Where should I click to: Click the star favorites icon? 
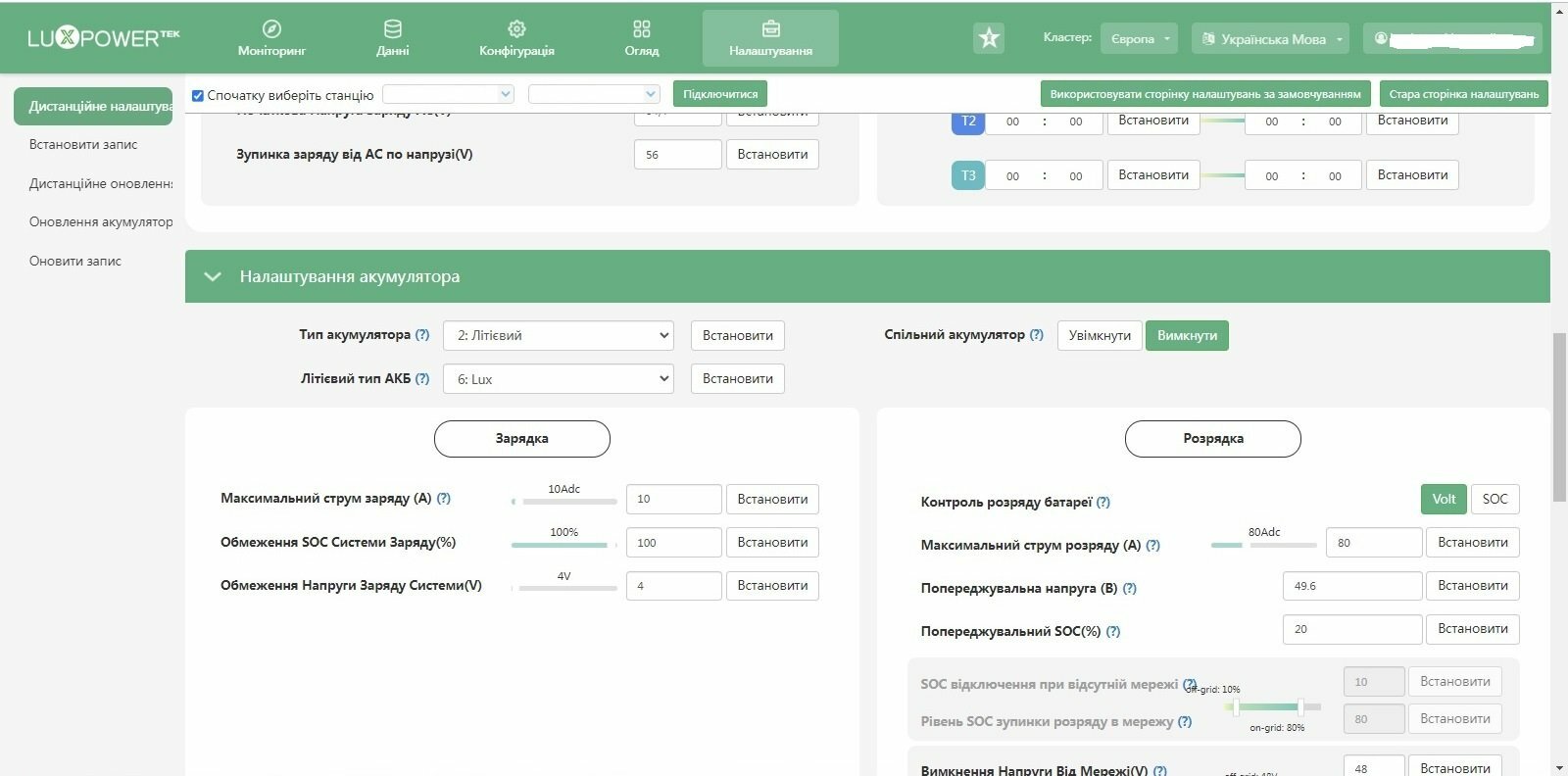pyautogui.click(x=989, y=38)
